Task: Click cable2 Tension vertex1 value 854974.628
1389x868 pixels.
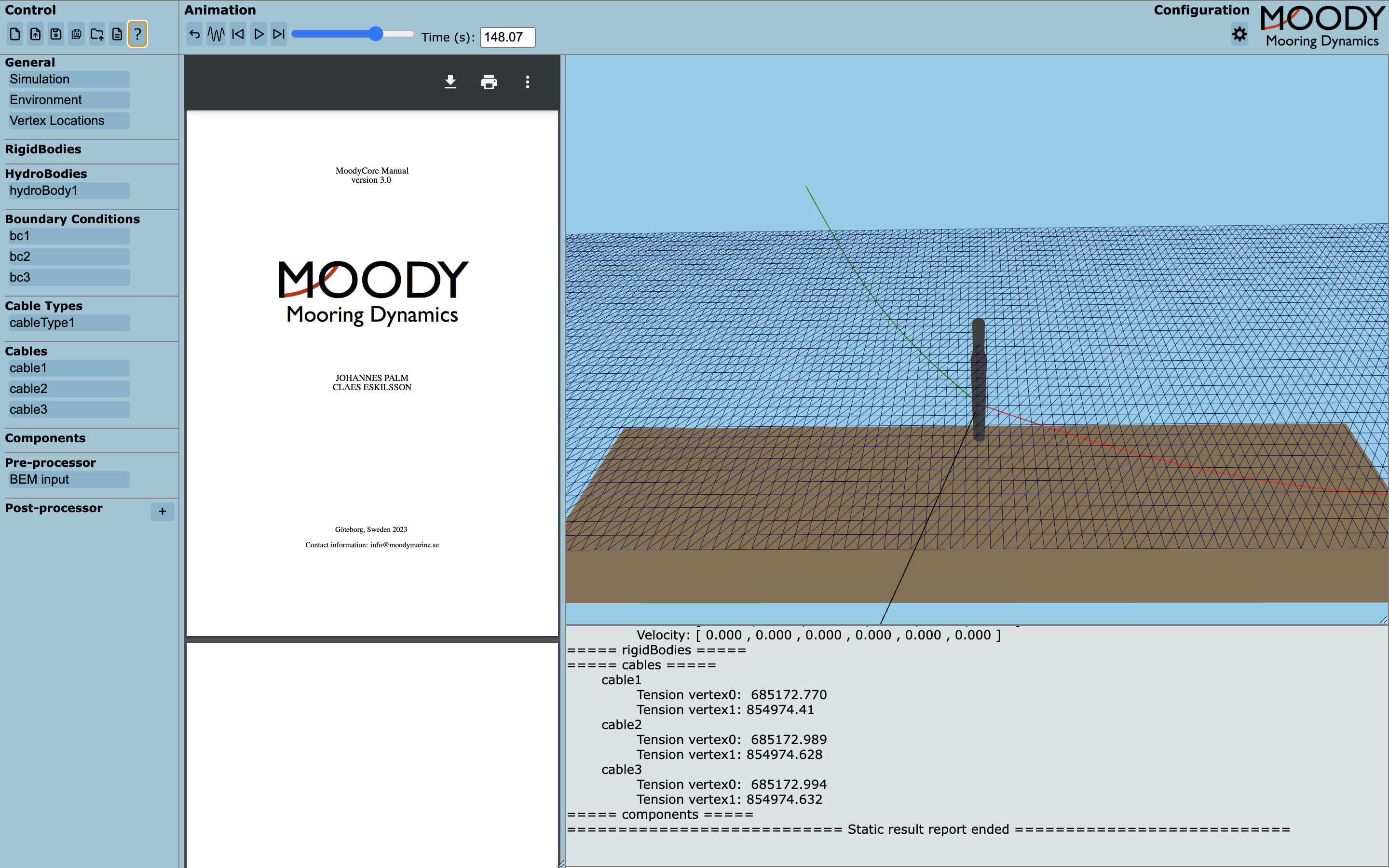Action: coord(784,754)
